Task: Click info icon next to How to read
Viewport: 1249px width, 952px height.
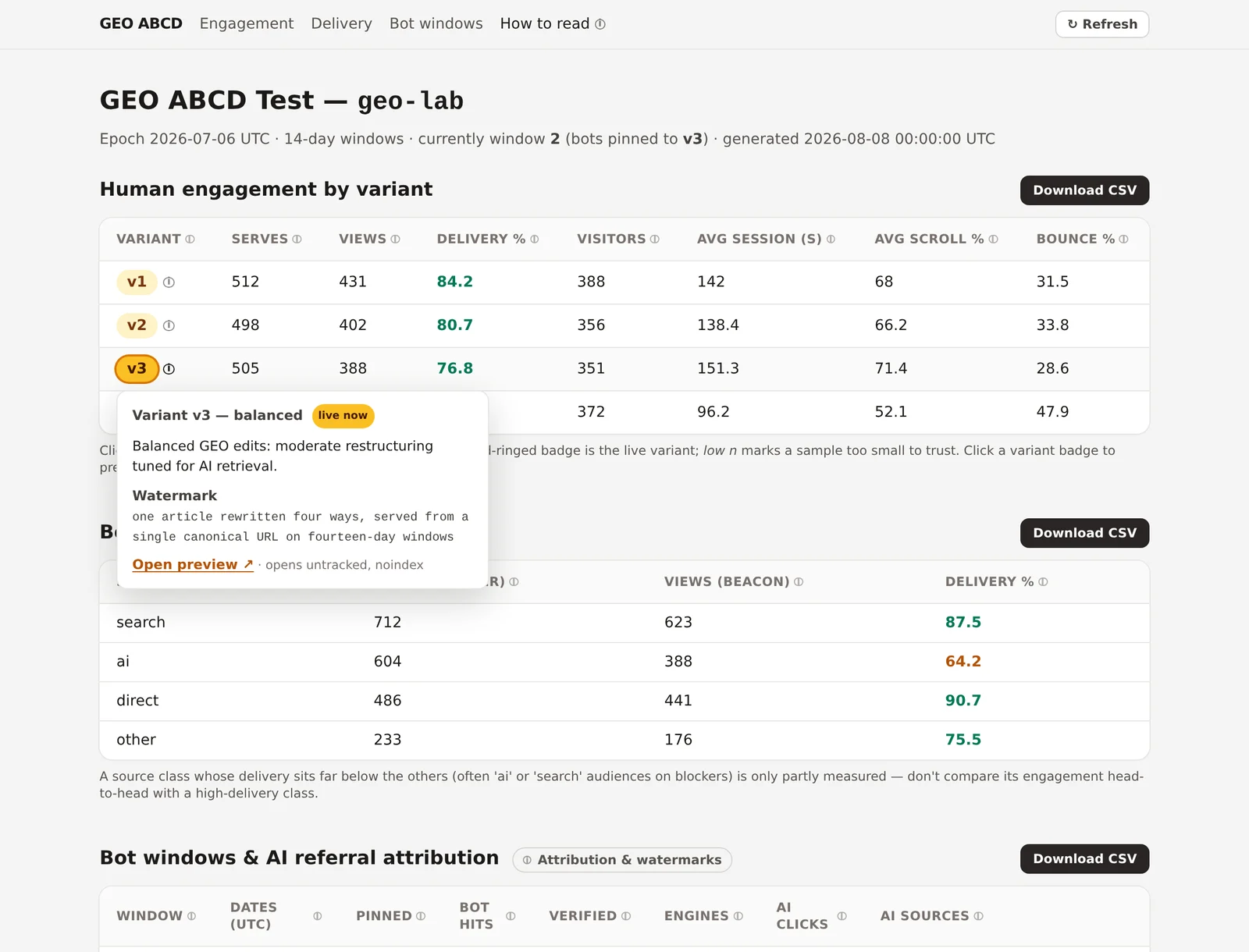Action: coord(600,24)
